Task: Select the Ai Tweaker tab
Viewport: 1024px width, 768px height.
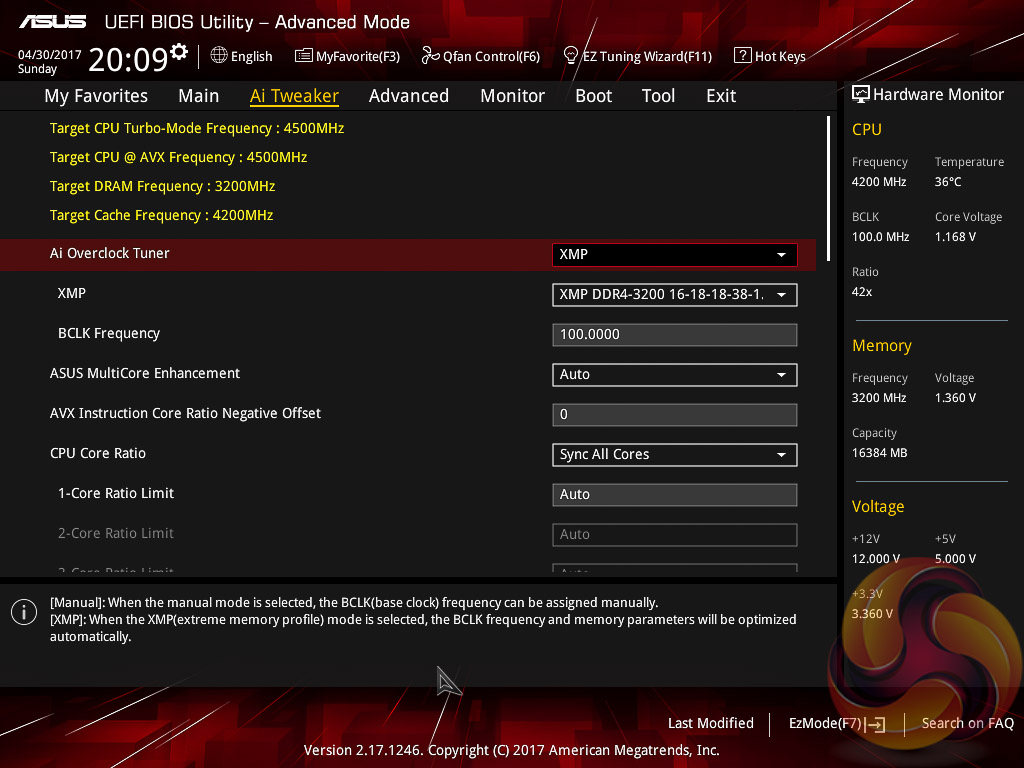Action: click(x=294, y=96)
